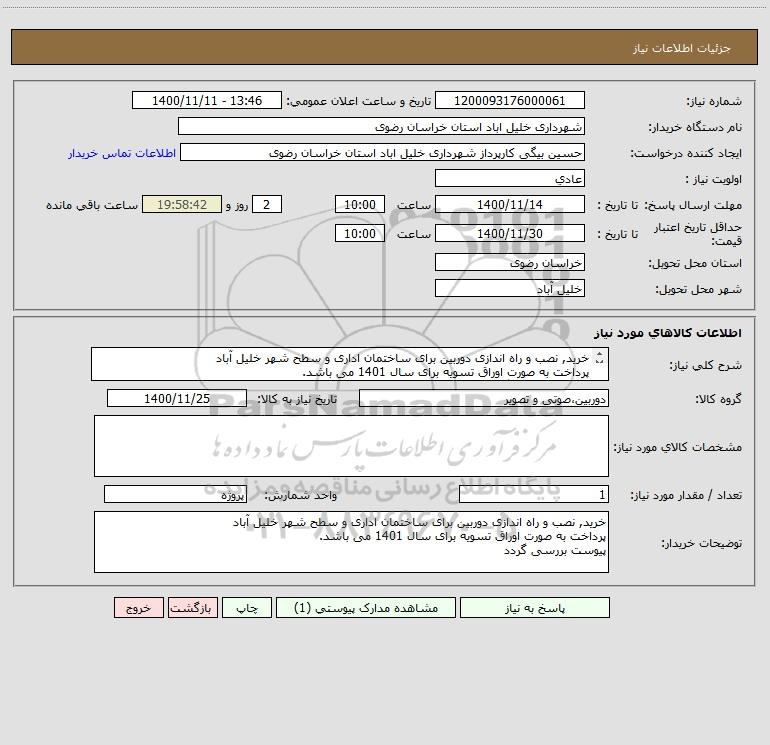This screenshot has height=745, width=770.
Task: Click response deadline hour field beside 1400/11/14
Action: point(359,205)
